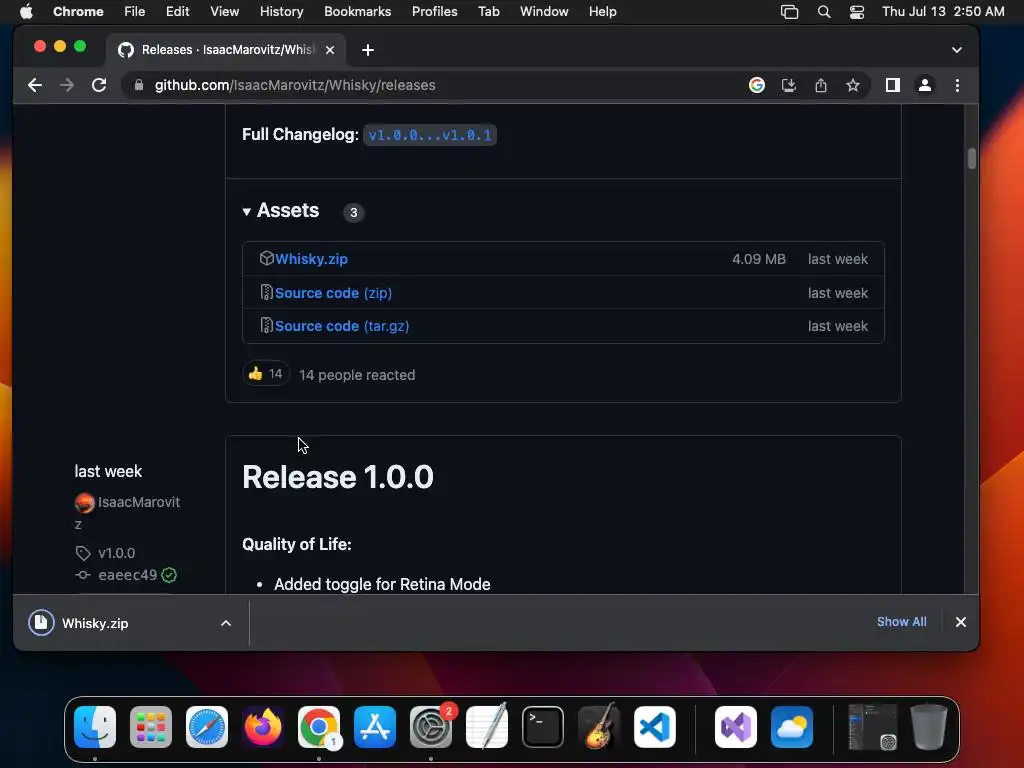
Task: Click the Stage Manager icon in the menu bar
Action: click(x=790, y=11)
